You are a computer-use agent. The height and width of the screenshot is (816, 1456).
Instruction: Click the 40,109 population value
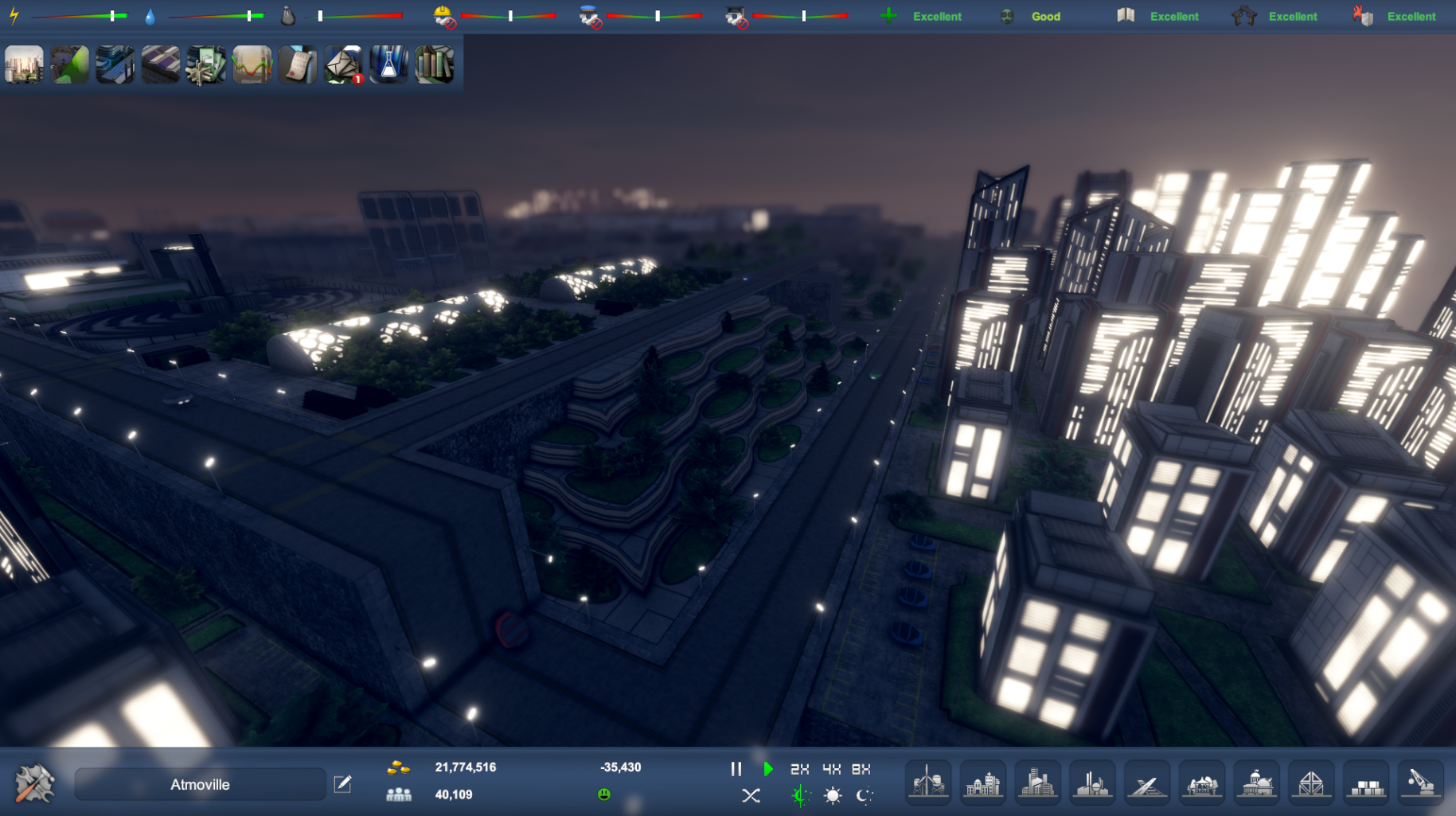454,795
